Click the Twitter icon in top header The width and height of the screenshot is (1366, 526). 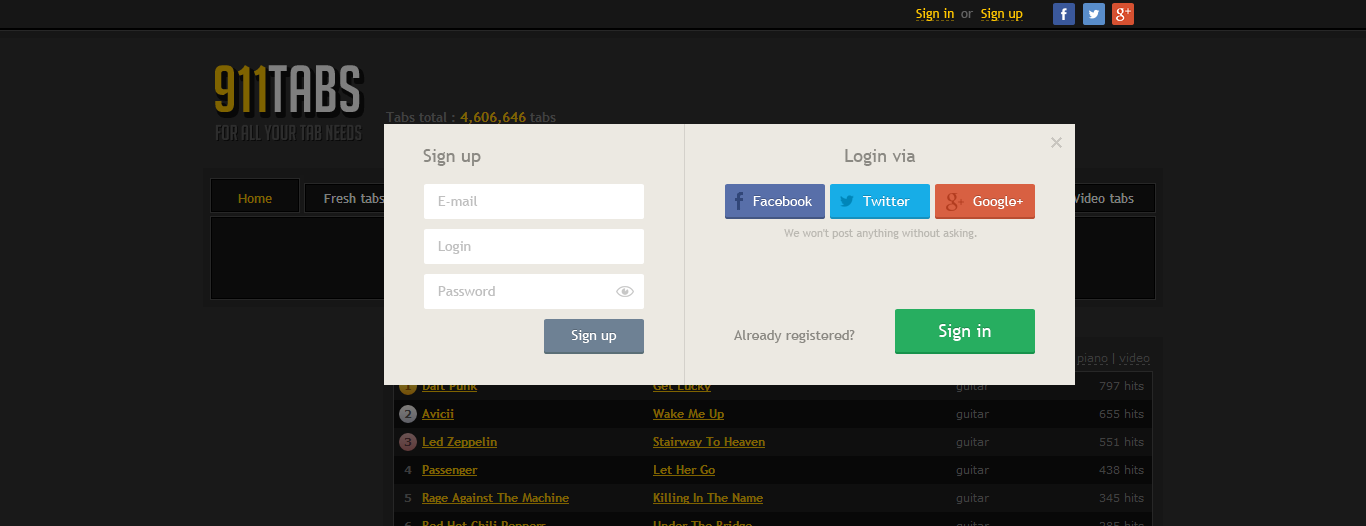click(1094, 14)
